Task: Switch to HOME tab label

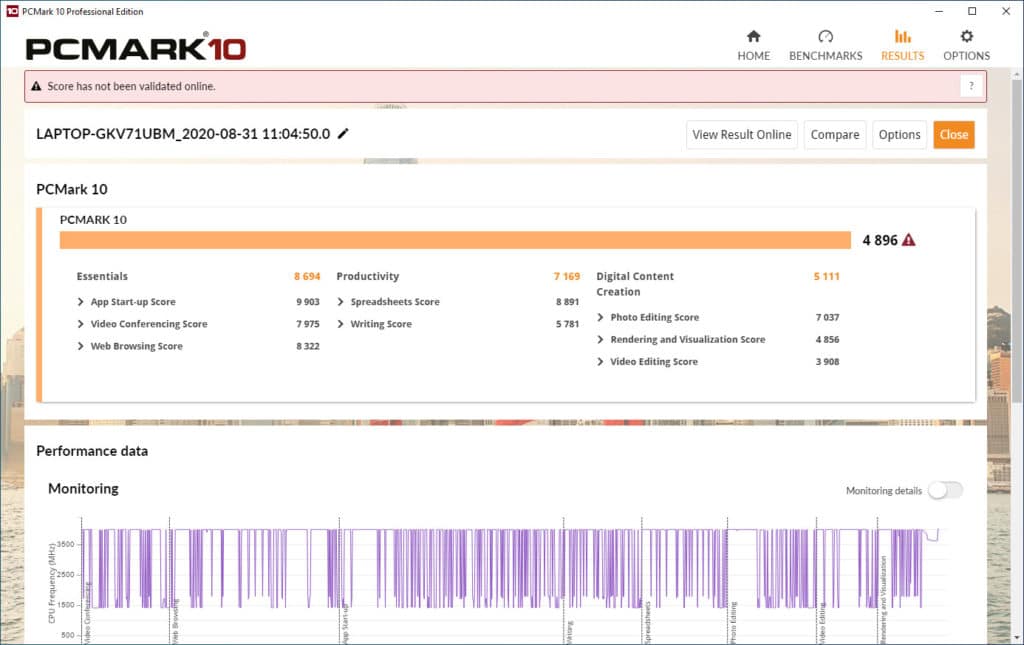Action: (x=754, y=56)
